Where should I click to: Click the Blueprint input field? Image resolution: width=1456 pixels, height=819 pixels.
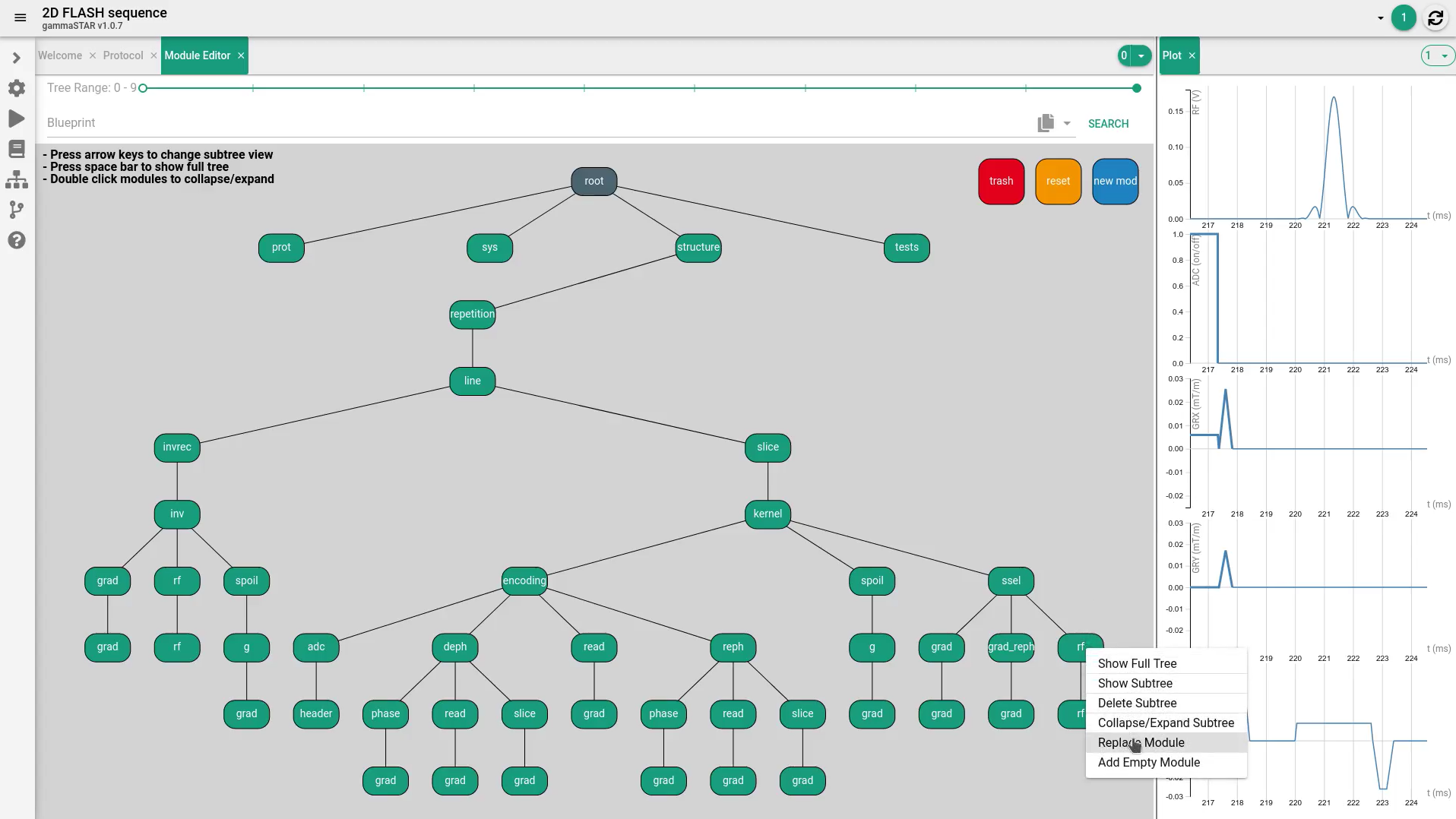click(532, 123)
